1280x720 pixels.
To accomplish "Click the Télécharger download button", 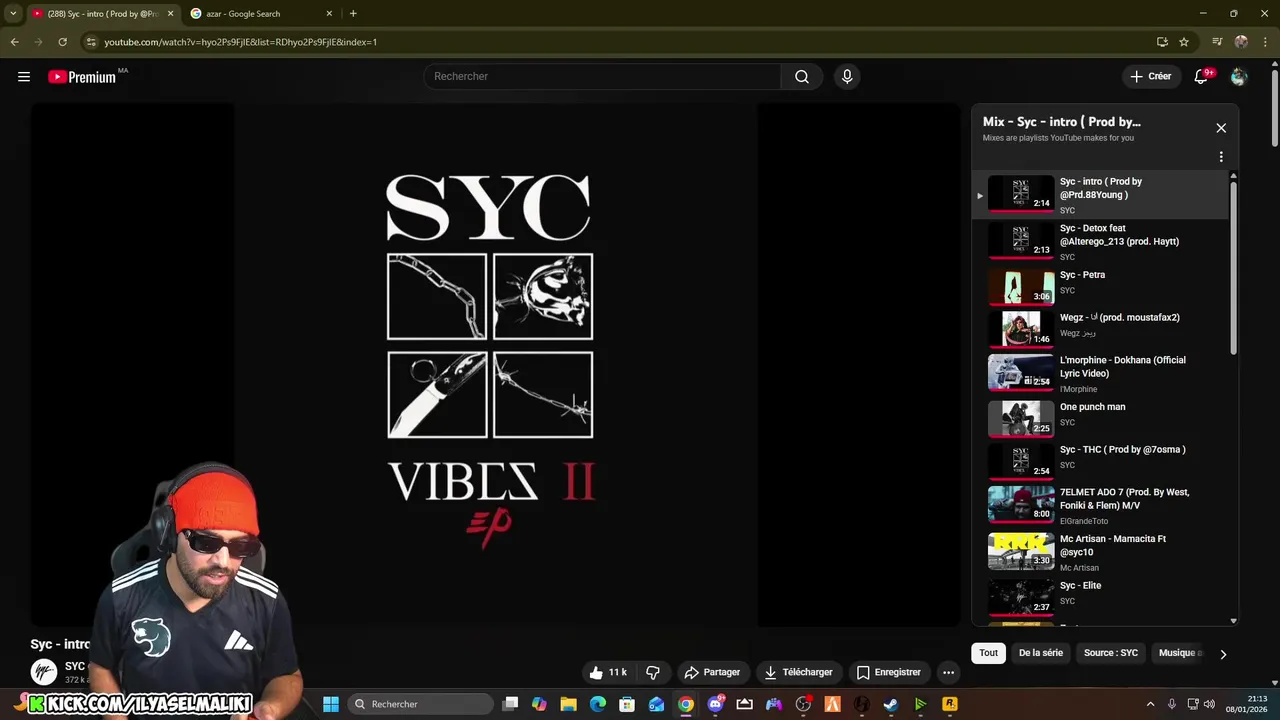I will (x=798, y=672).
